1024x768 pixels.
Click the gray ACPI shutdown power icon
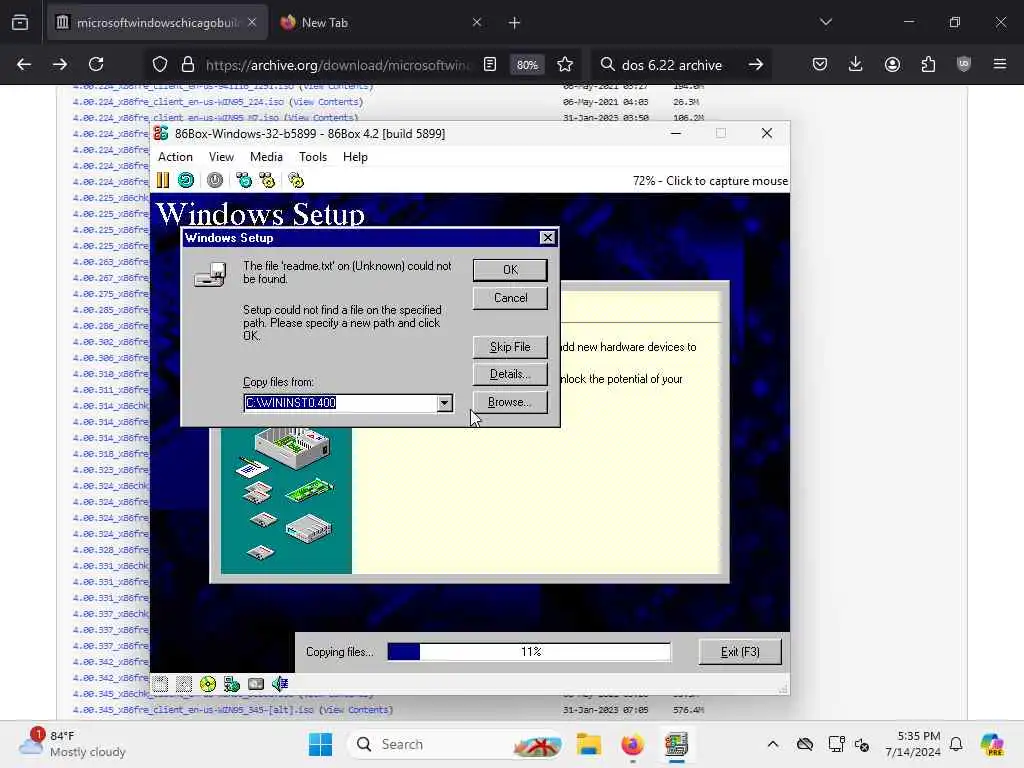click(215, 180)
